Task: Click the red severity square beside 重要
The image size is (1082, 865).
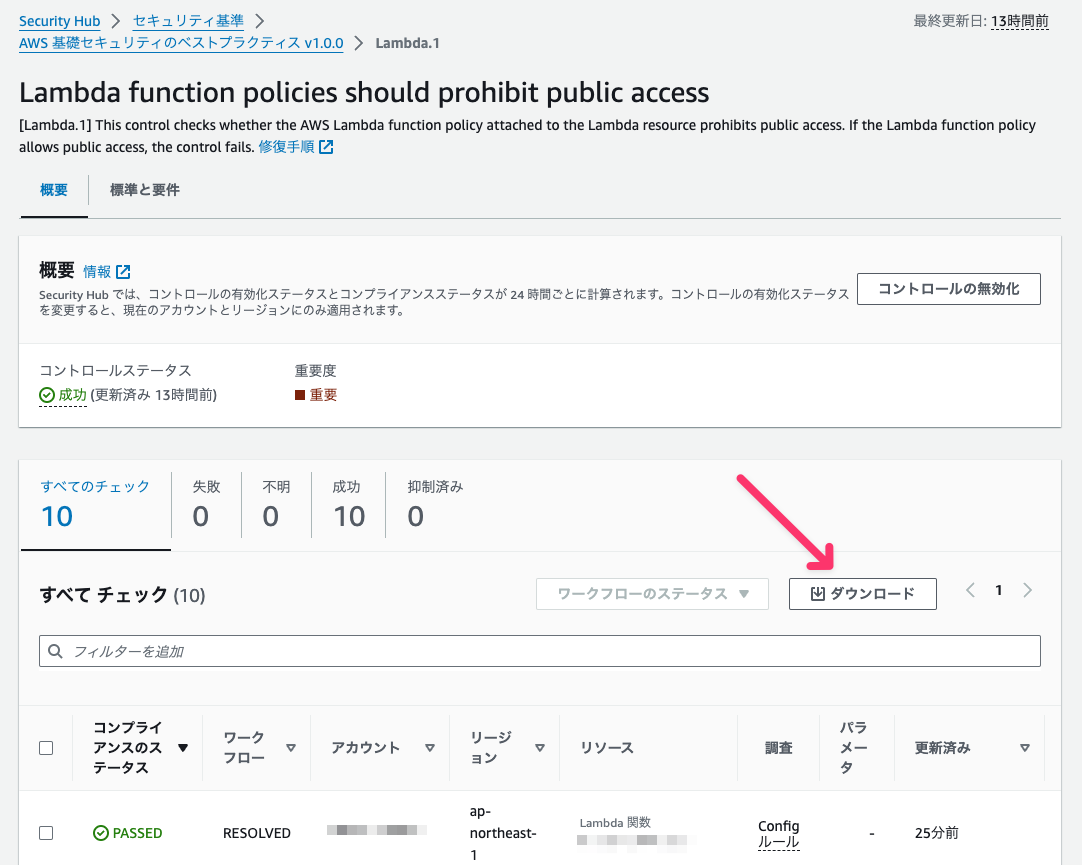Action: [x=300, y=394]
